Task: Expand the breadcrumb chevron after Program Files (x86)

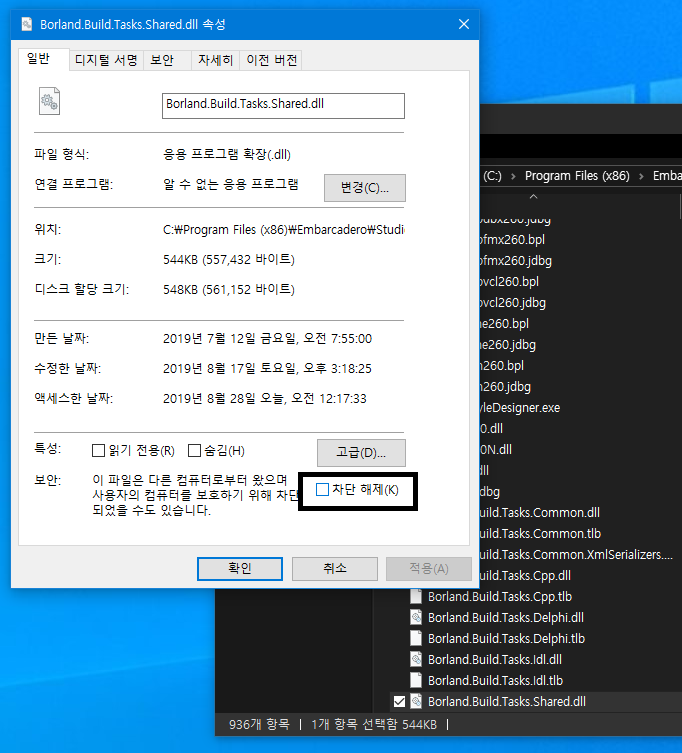Action: (641, 175)
